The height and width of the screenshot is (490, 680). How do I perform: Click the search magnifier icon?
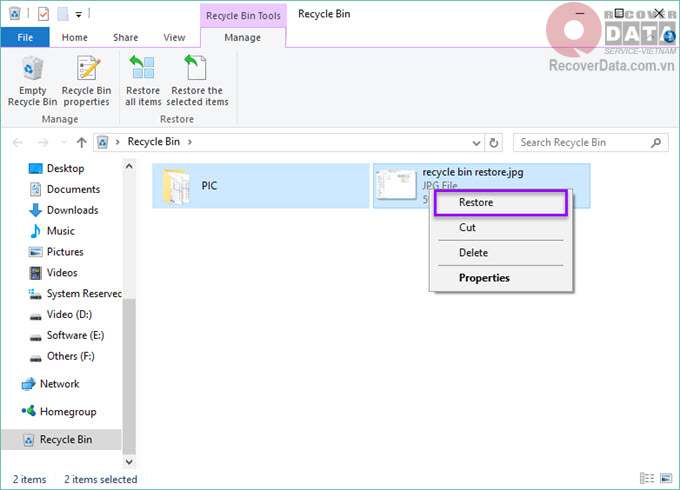656,142
